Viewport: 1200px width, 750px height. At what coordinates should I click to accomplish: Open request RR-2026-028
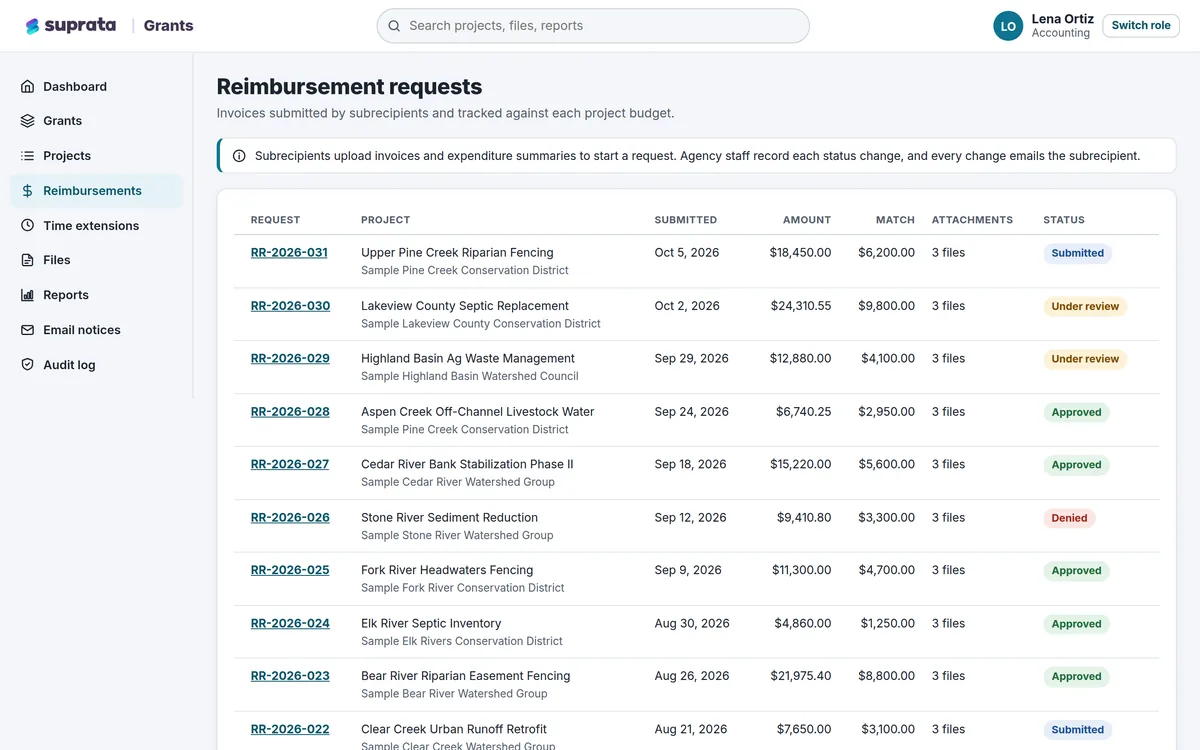(290, 412)
